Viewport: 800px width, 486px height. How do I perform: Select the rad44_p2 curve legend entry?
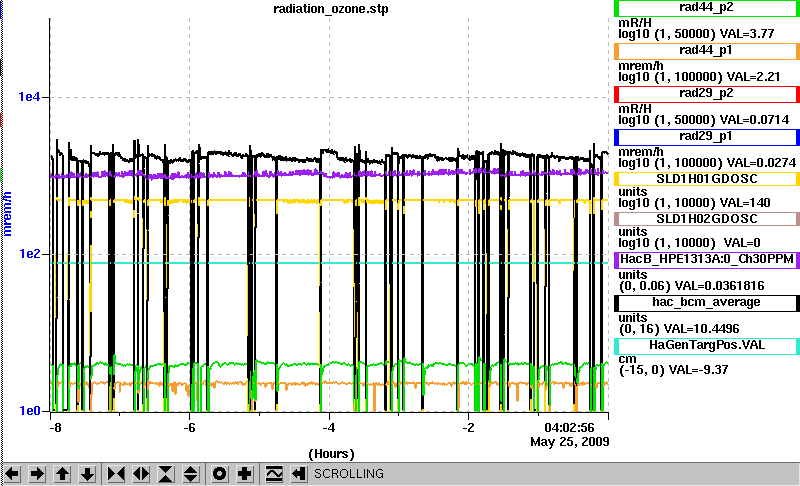coord(707,8)
